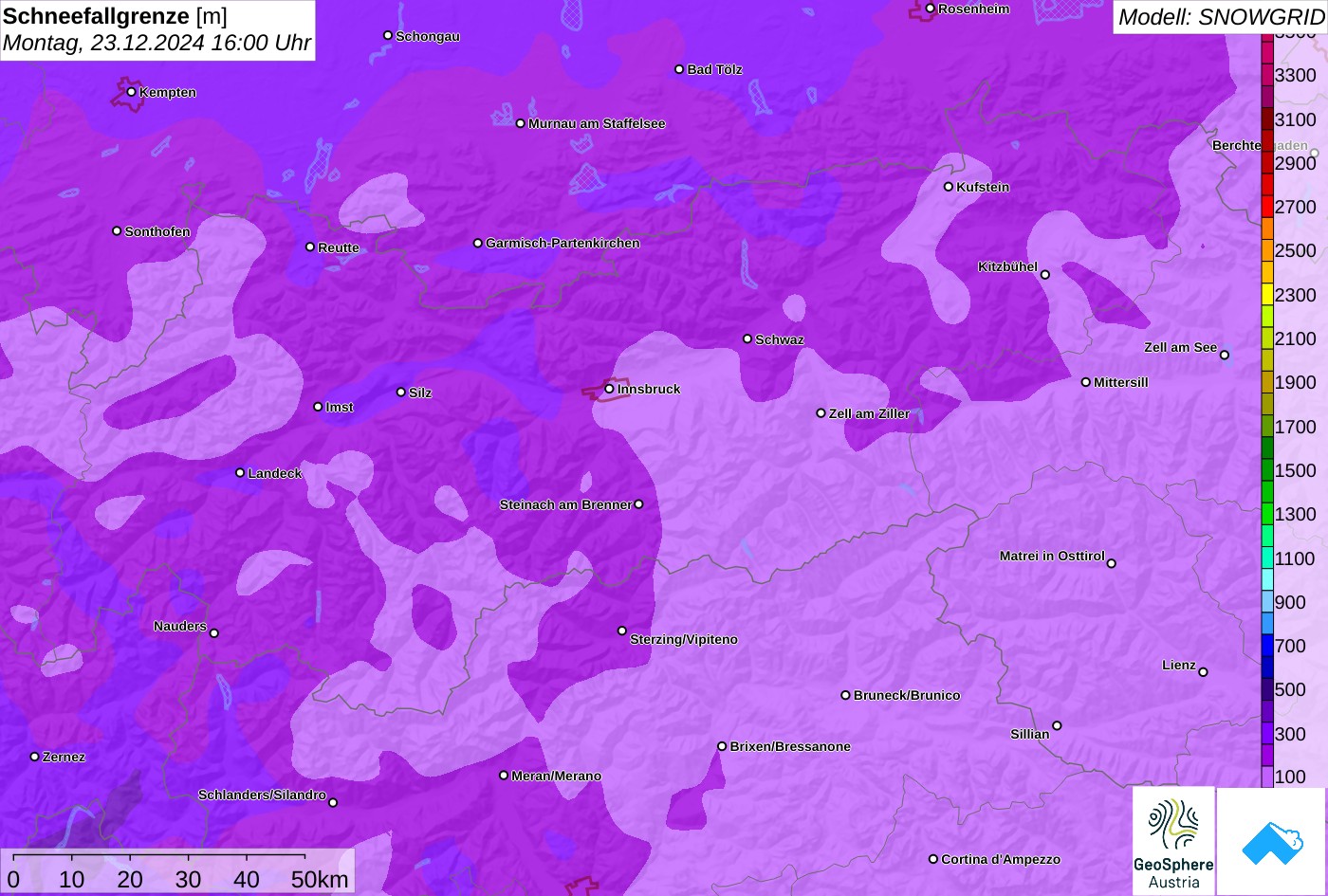Click the Garmisch-Partenkirchen label

point(563,244)
